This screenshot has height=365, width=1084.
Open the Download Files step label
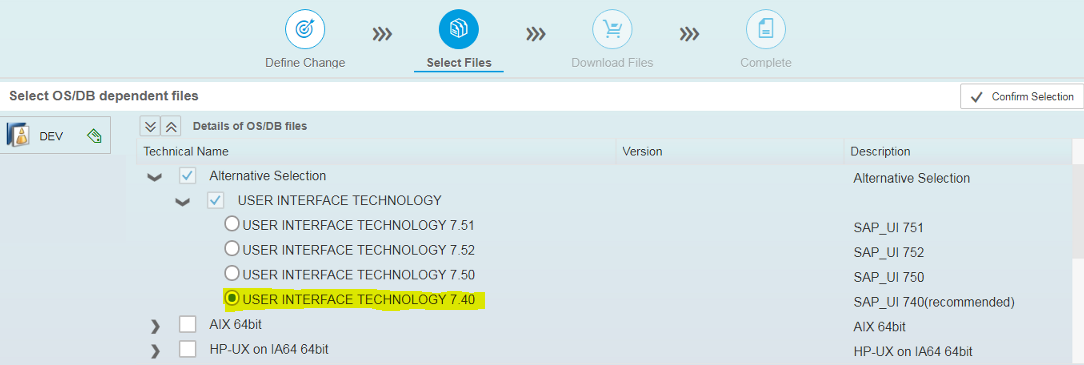pos(612,63)
